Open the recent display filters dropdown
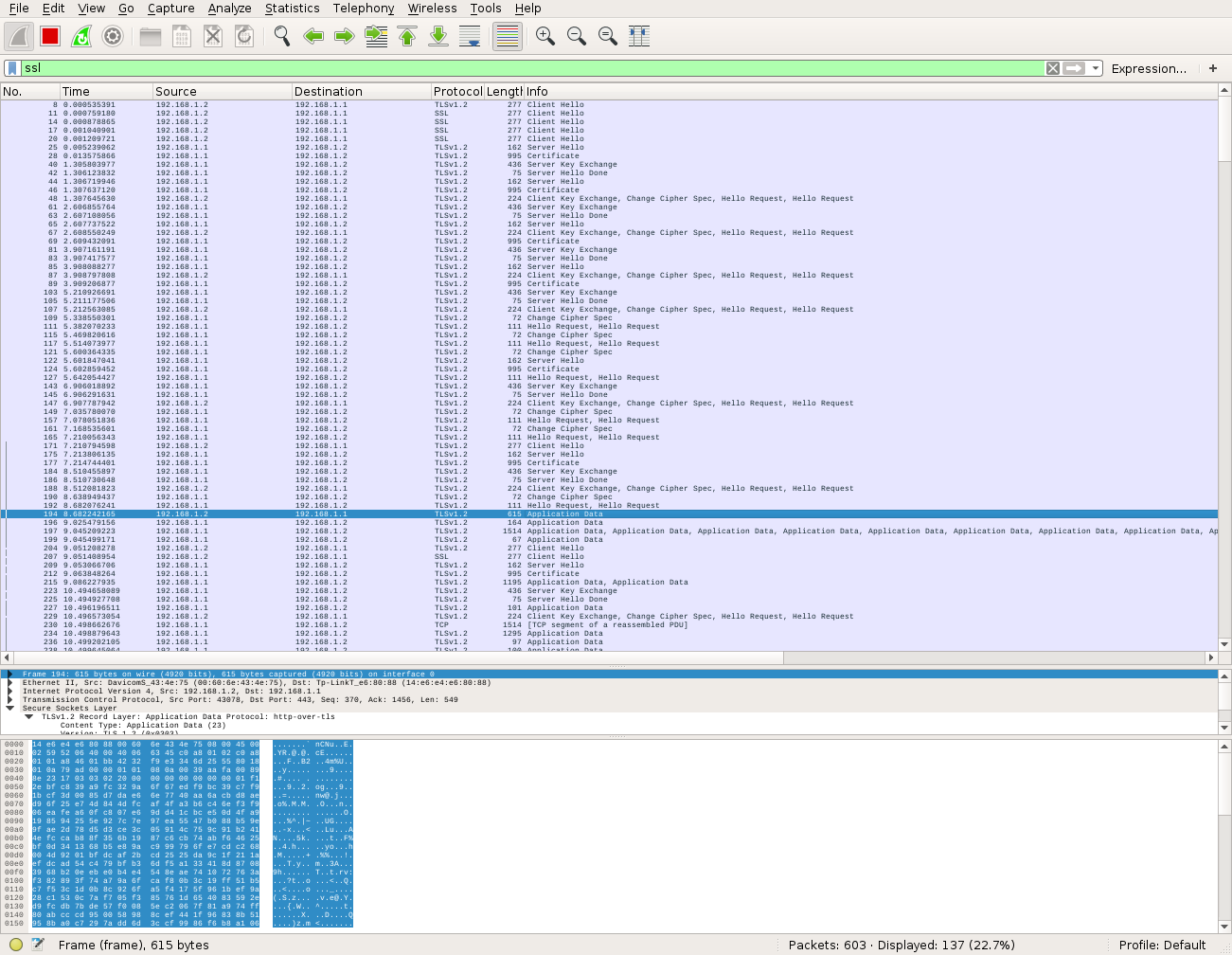Image resolution: width=1232 pixels, height=955 pixels. pyautogui.click(x=1096, y=68)
